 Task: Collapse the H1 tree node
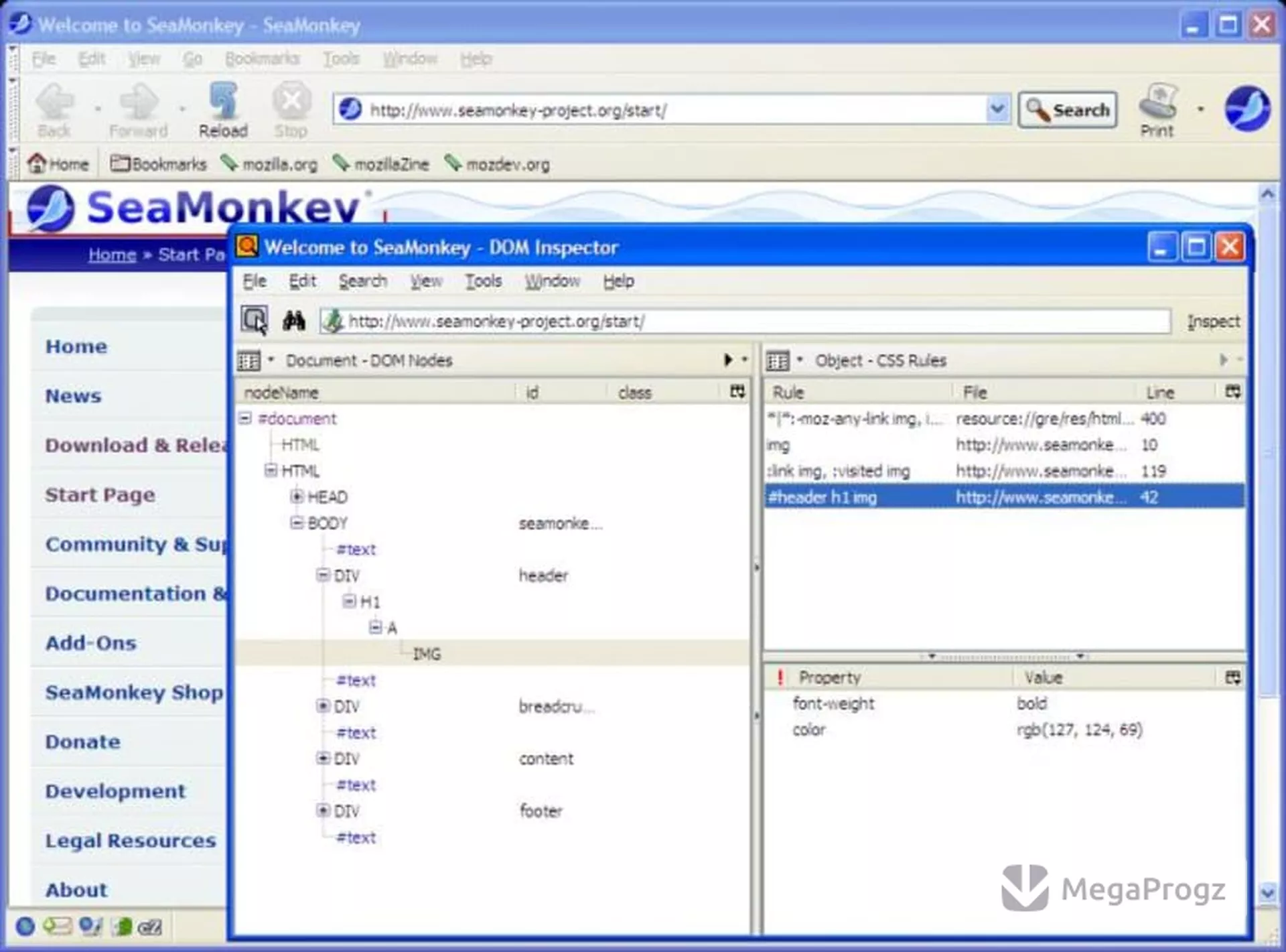[x=349, y=601]
